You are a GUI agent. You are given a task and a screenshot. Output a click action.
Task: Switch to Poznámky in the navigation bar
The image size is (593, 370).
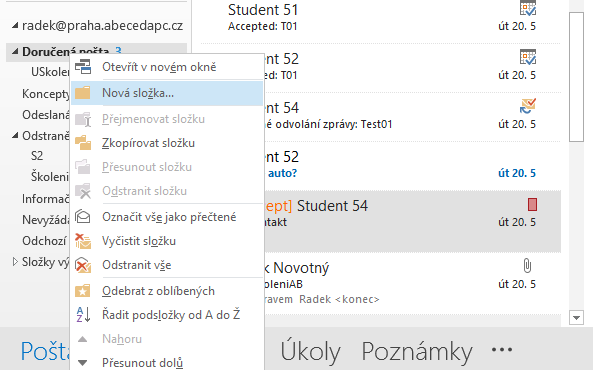[x=417, y=351]
